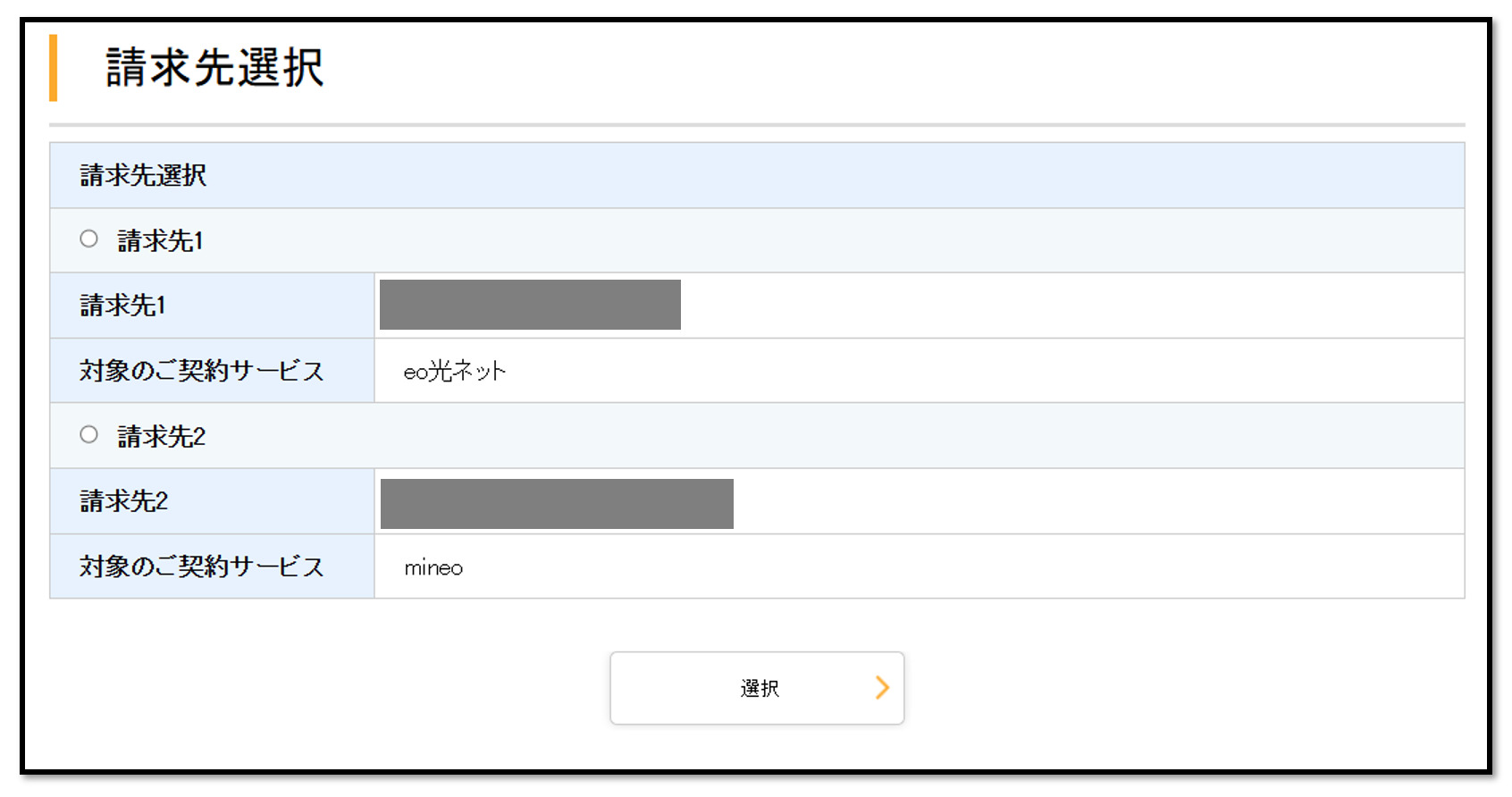Image resolution: width=1512 pixels, height=797 pixels.
Task: Click the 請求先1 radio option label
Action: [161, 240]
